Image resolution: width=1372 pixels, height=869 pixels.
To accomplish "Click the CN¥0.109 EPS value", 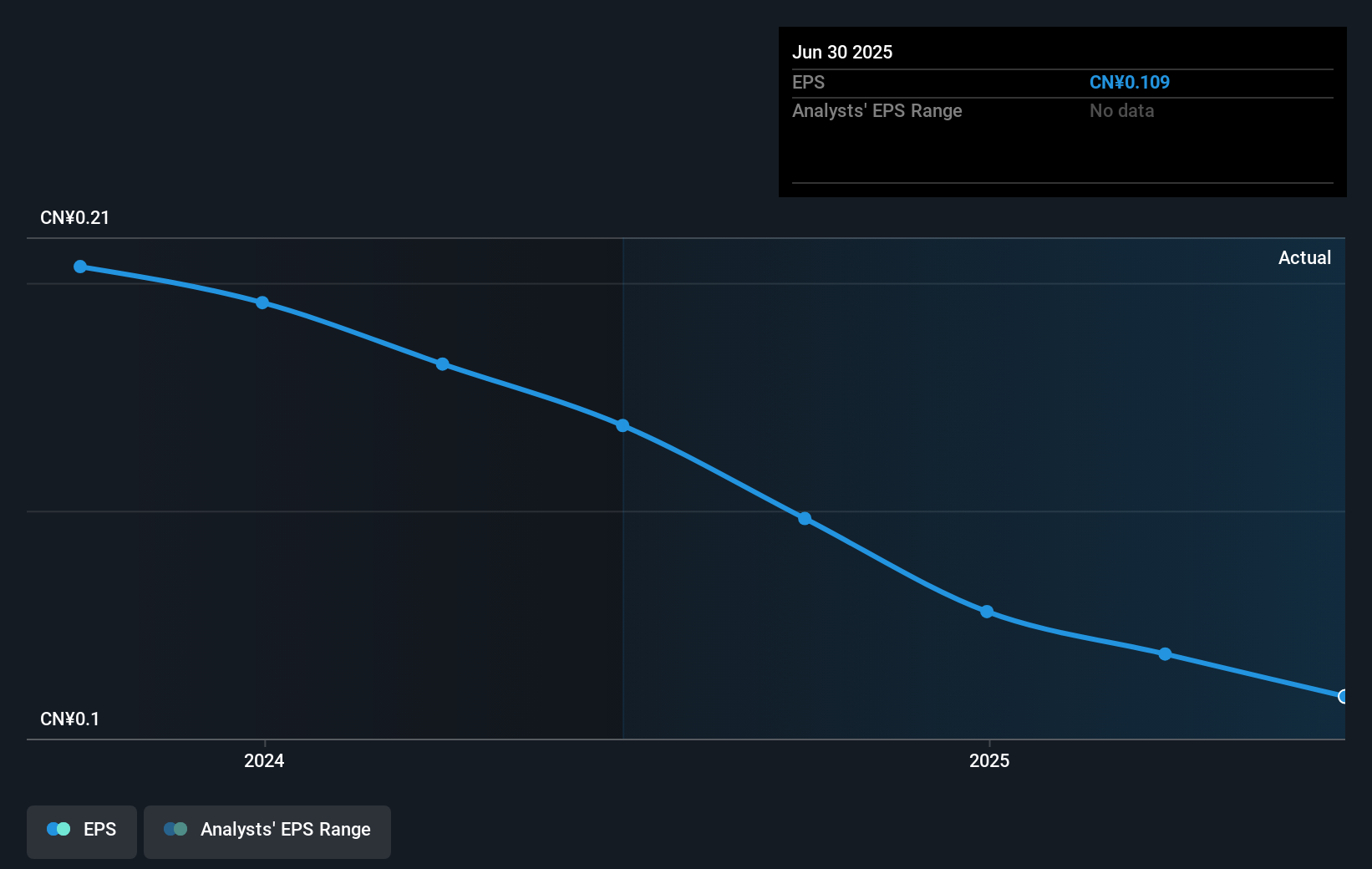I will [1129, 82].
